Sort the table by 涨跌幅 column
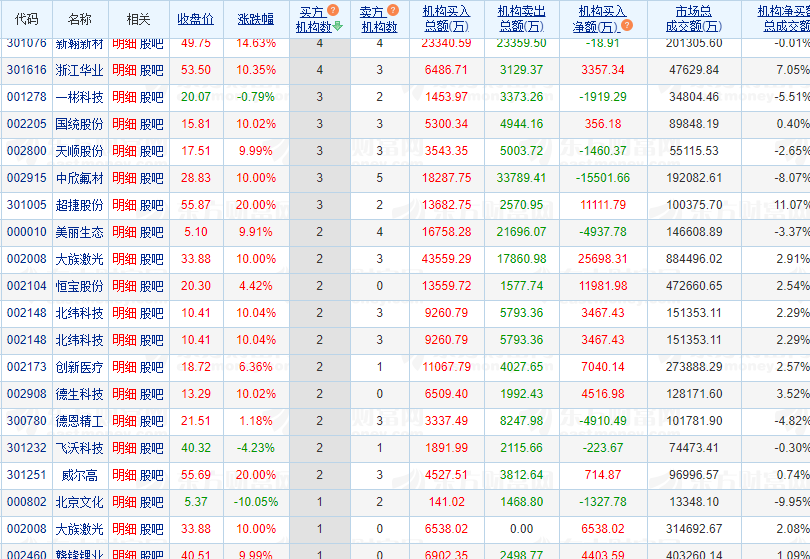The image size is (810, 559). click(256, 19)
